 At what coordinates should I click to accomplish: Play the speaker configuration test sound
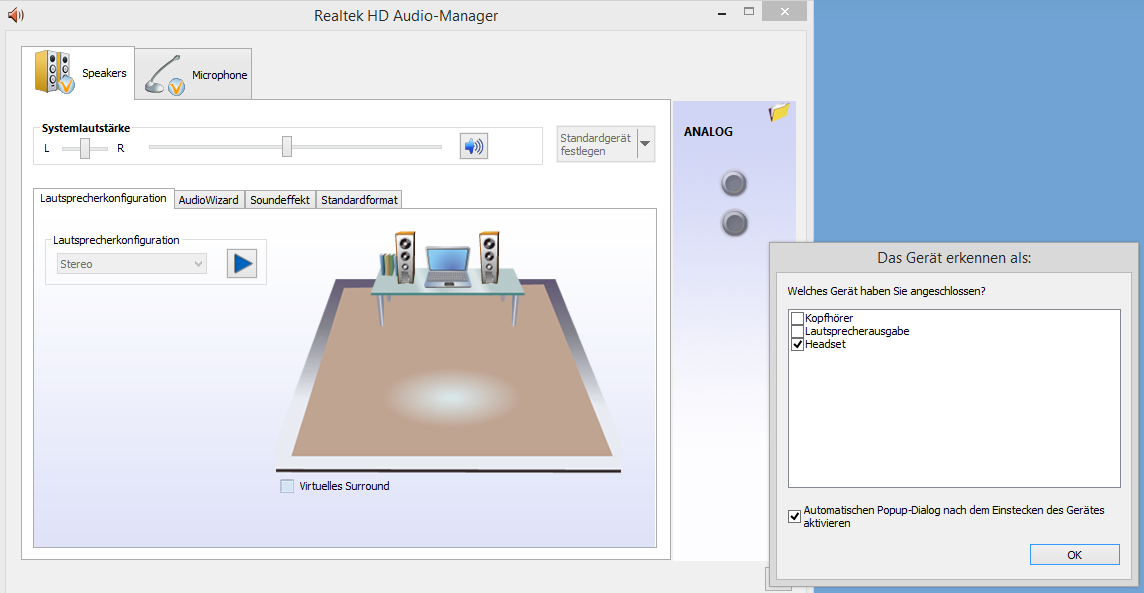tap(241, 263)
